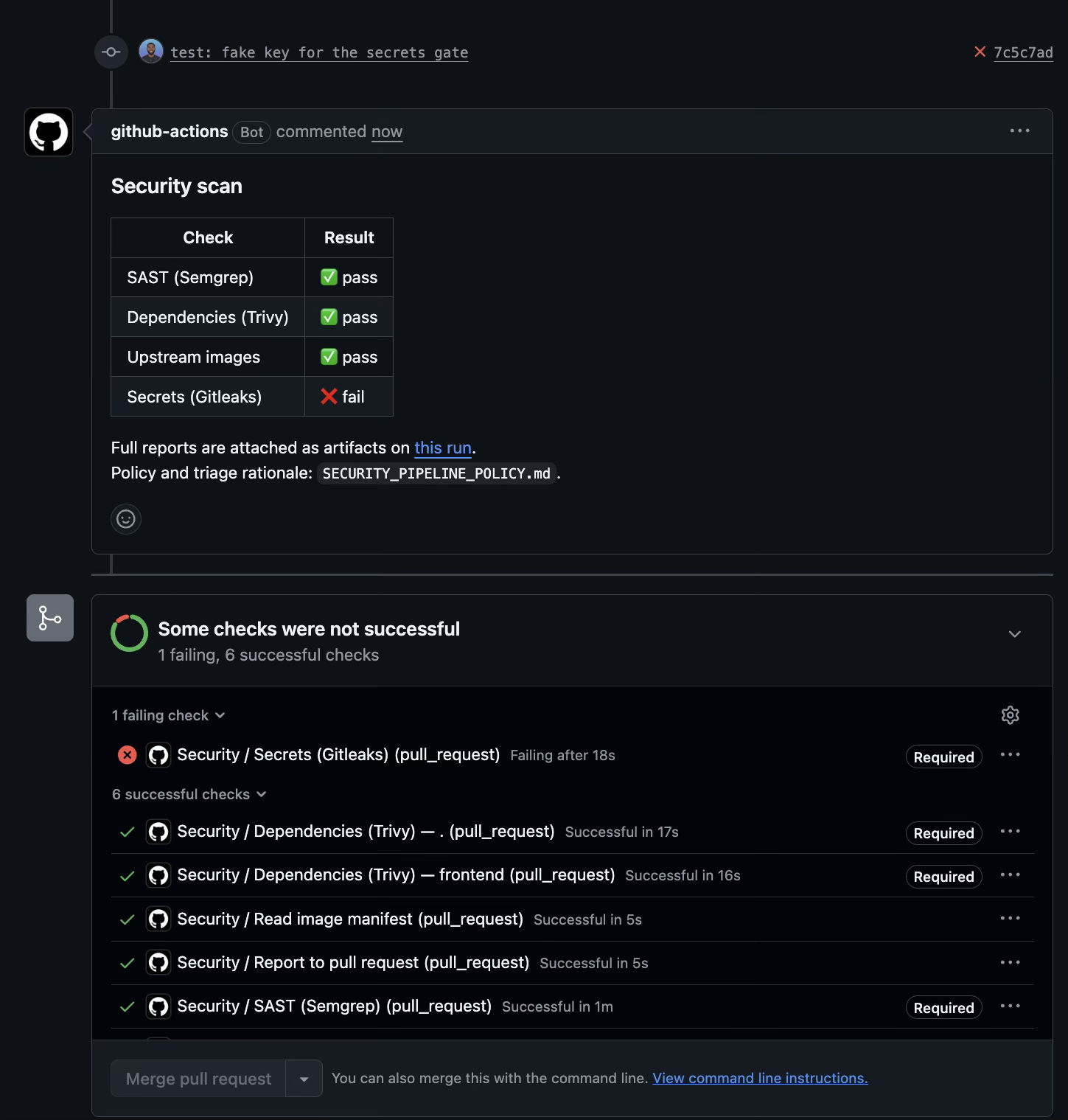1068x1120 pixels.
Task: Open options for Report to pull request check
Action: point(1011,962)
